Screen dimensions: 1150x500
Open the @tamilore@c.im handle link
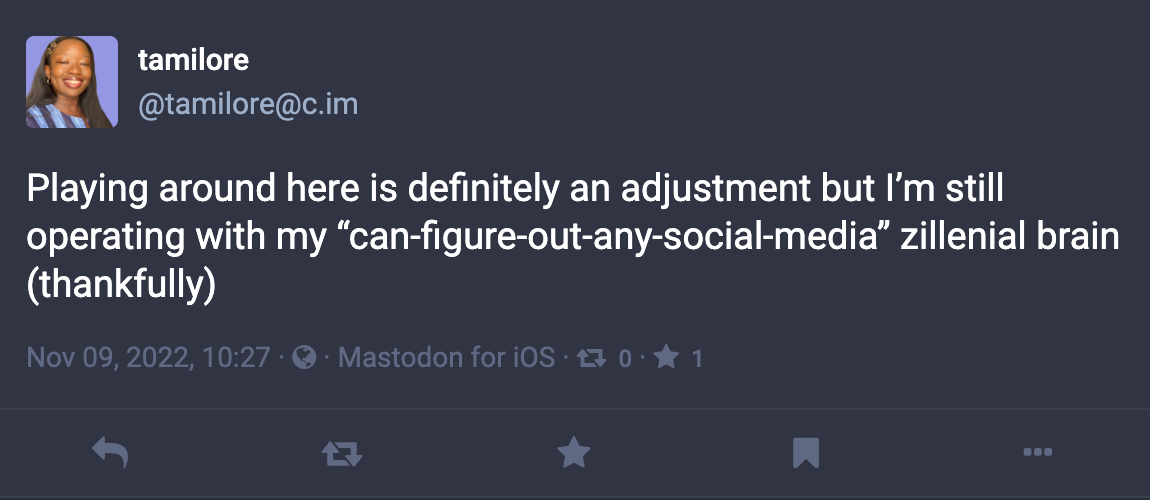247,104
